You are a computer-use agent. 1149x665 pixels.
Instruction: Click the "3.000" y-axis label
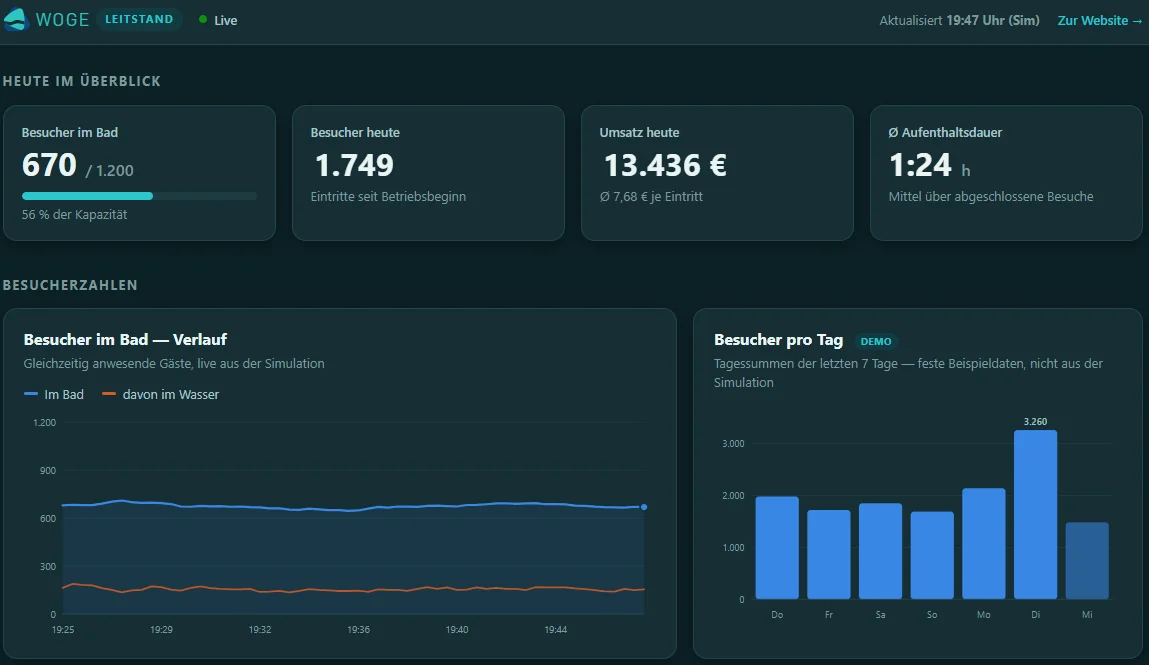tap(734, 444)
